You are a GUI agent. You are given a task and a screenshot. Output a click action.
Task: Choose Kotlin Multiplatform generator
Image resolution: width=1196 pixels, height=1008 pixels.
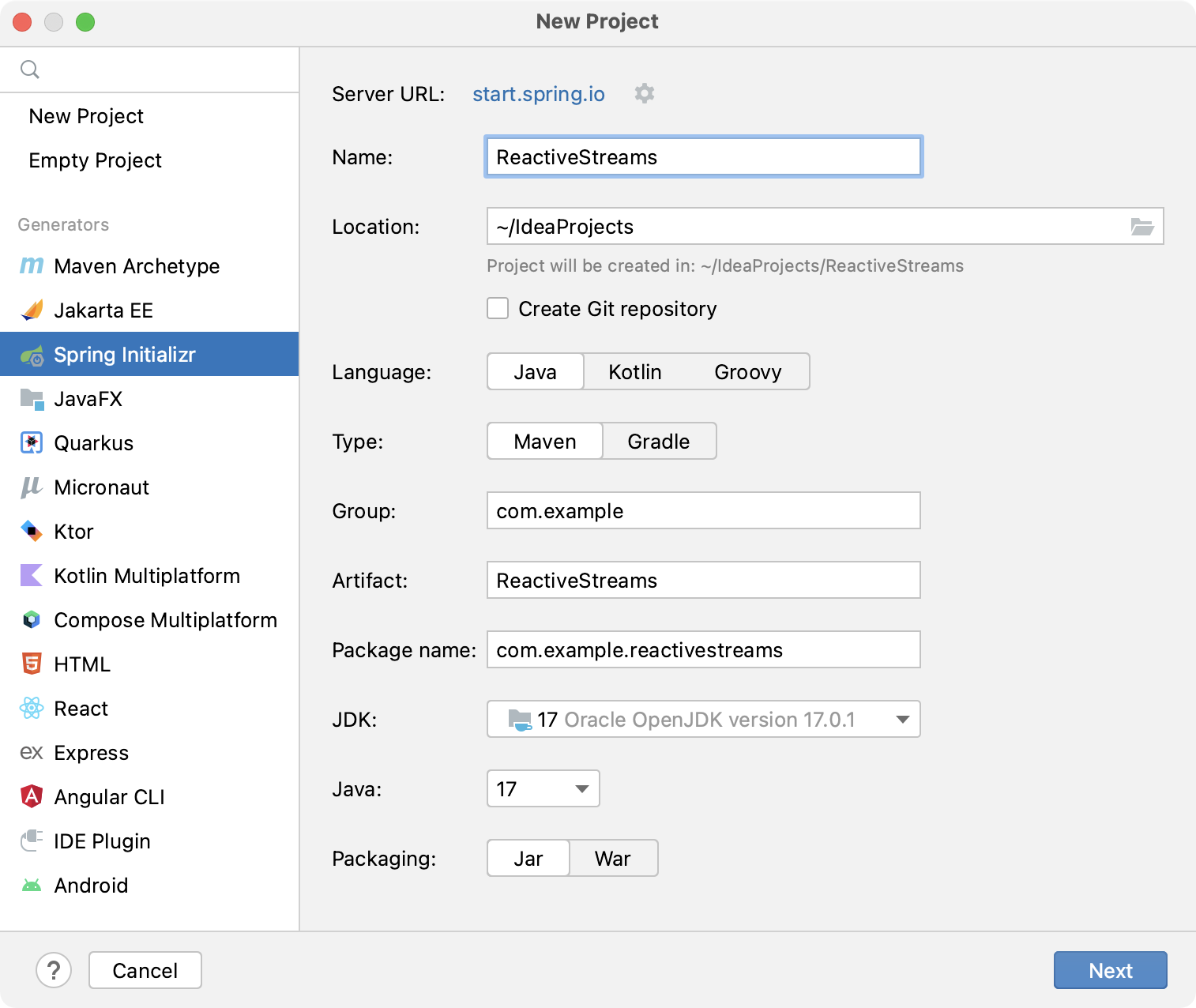point(149,576)
